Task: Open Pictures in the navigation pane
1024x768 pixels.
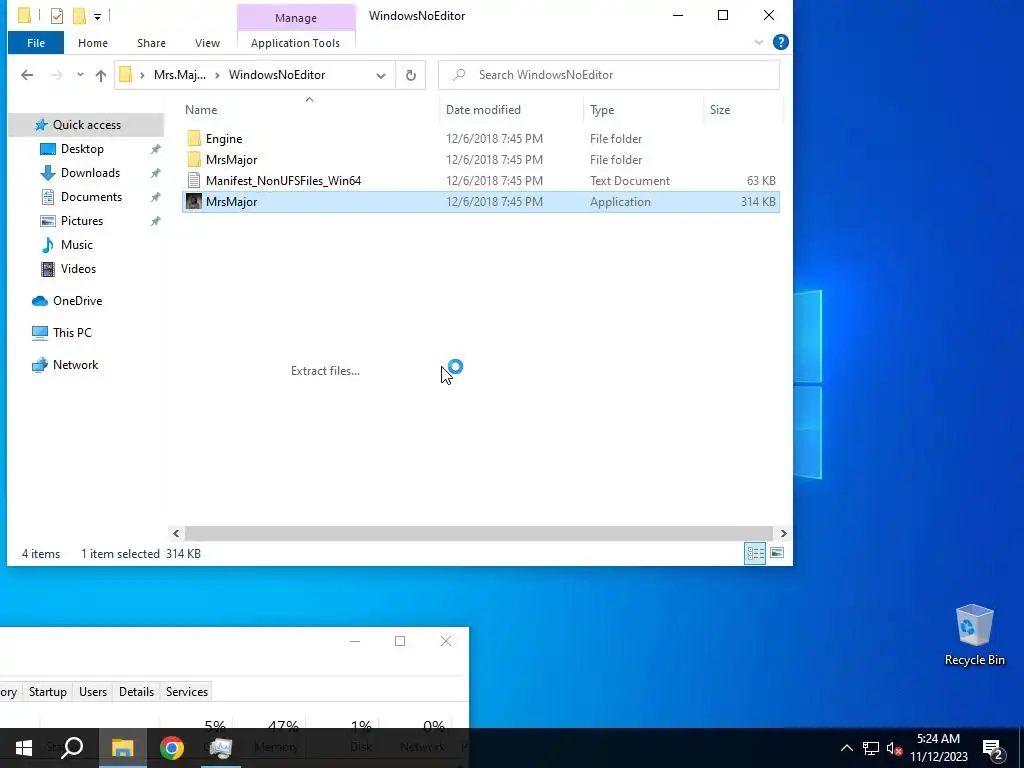Action: [x=82, y=221]
